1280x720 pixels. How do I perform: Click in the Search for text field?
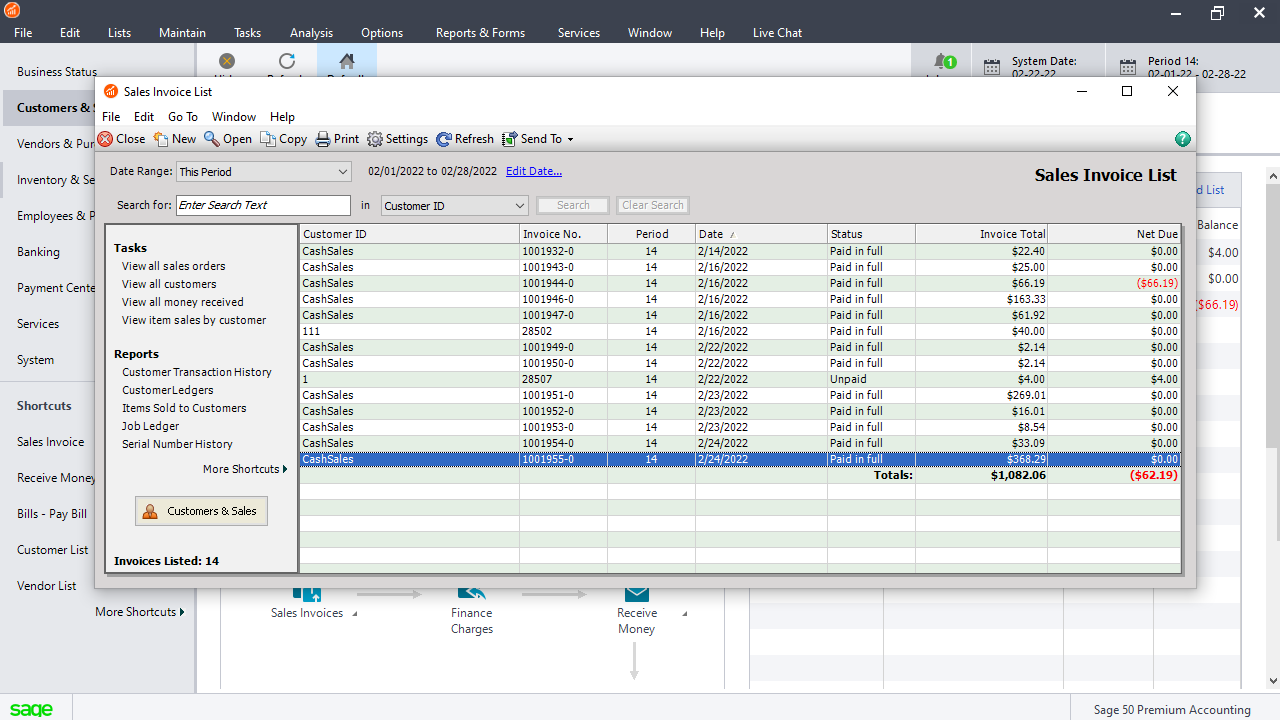(x=263, y=205)
